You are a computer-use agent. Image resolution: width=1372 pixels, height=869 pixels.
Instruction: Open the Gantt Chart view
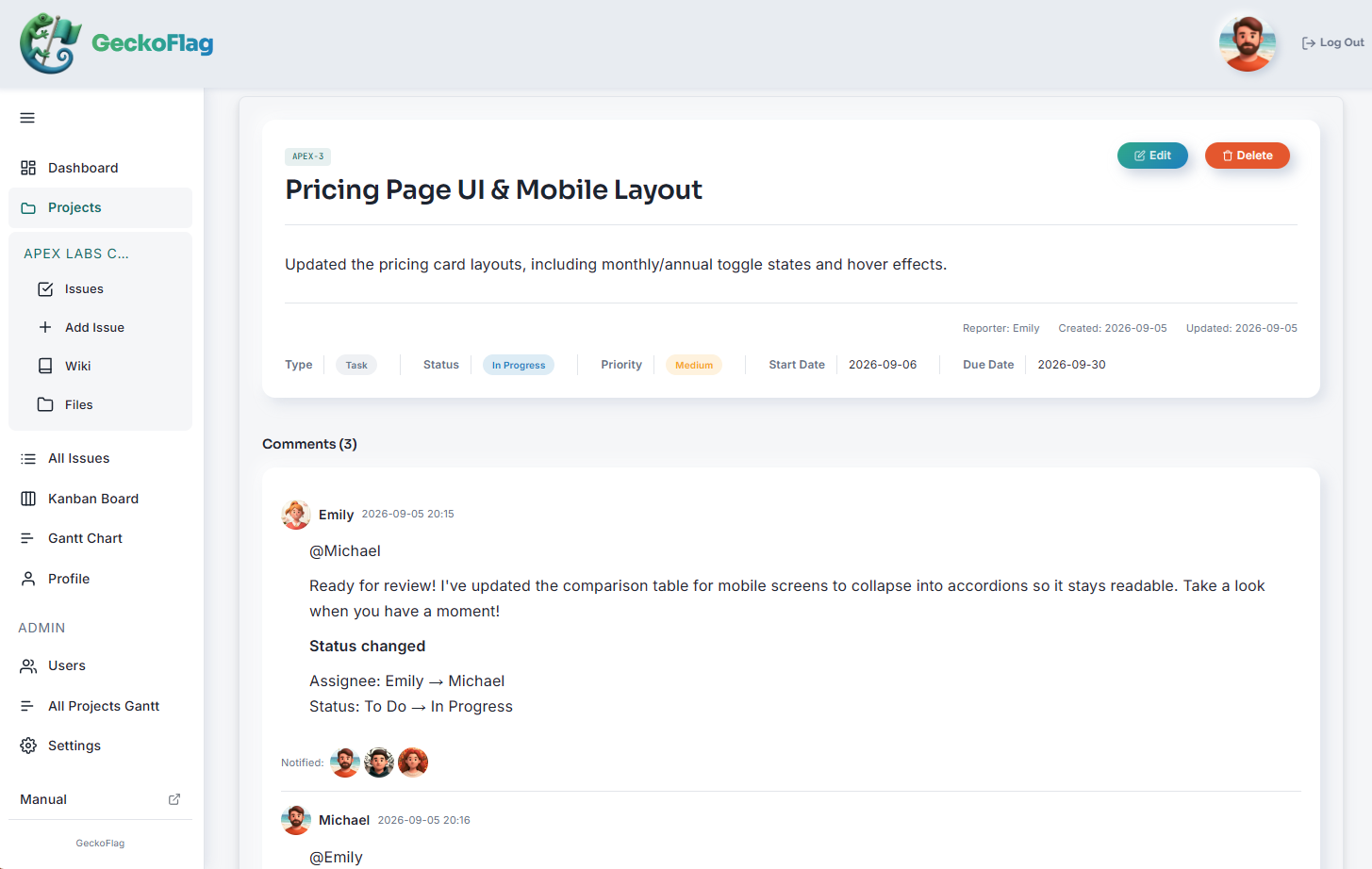(100, 538)
